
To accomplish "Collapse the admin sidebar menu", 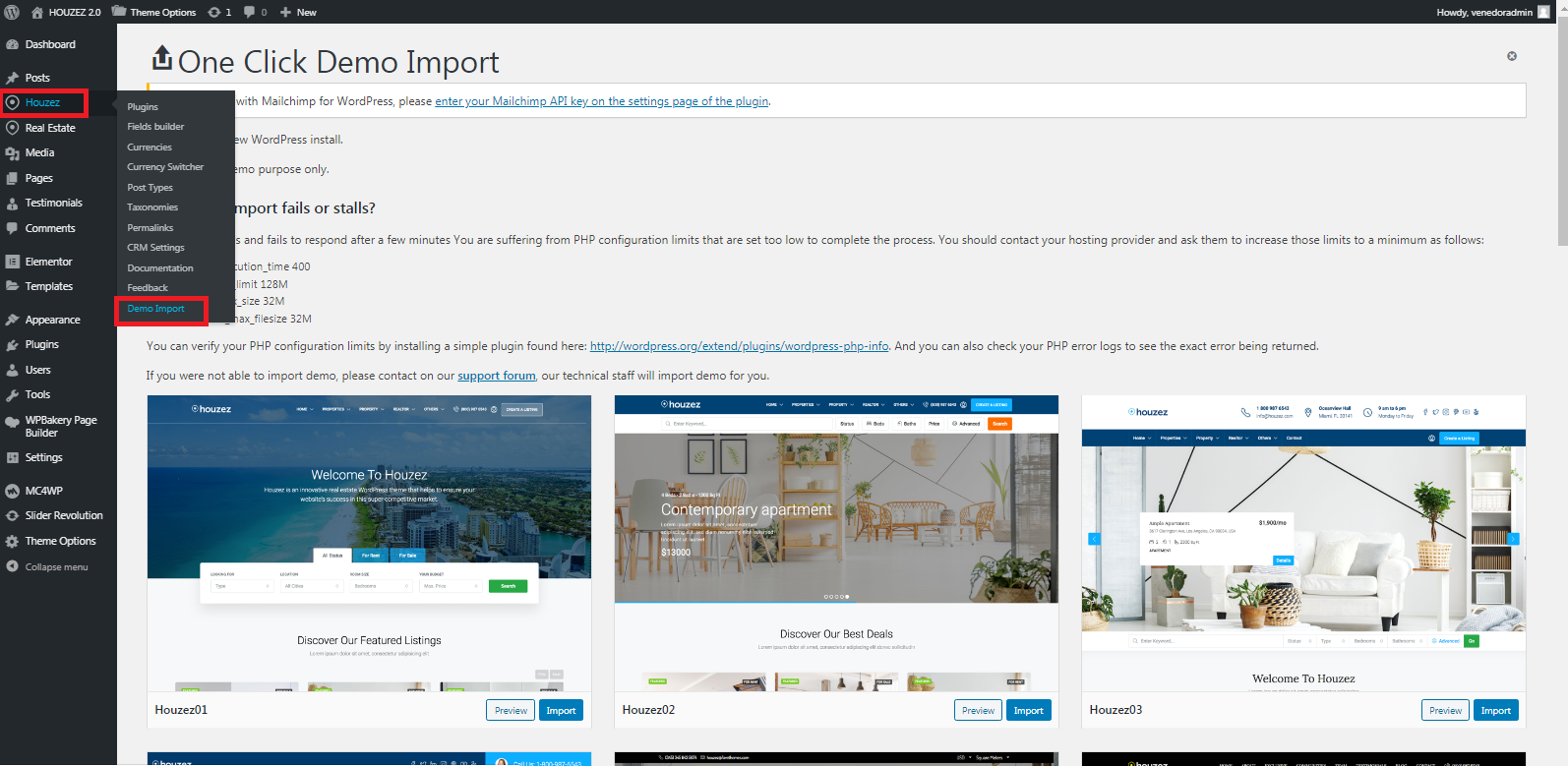I will 47,566.
